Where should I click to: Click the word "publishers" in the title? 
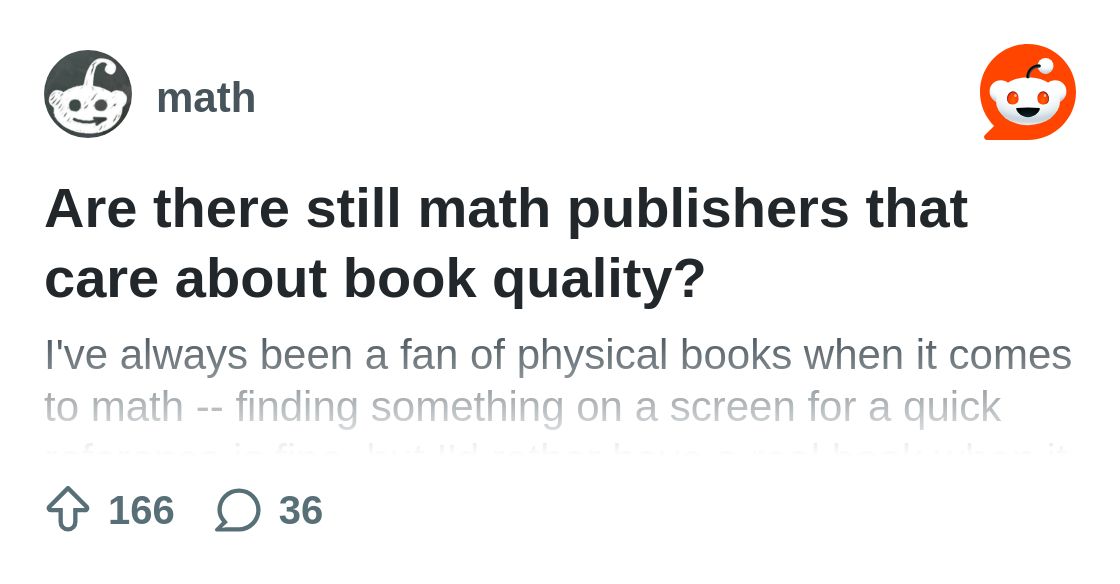(708, 208)
